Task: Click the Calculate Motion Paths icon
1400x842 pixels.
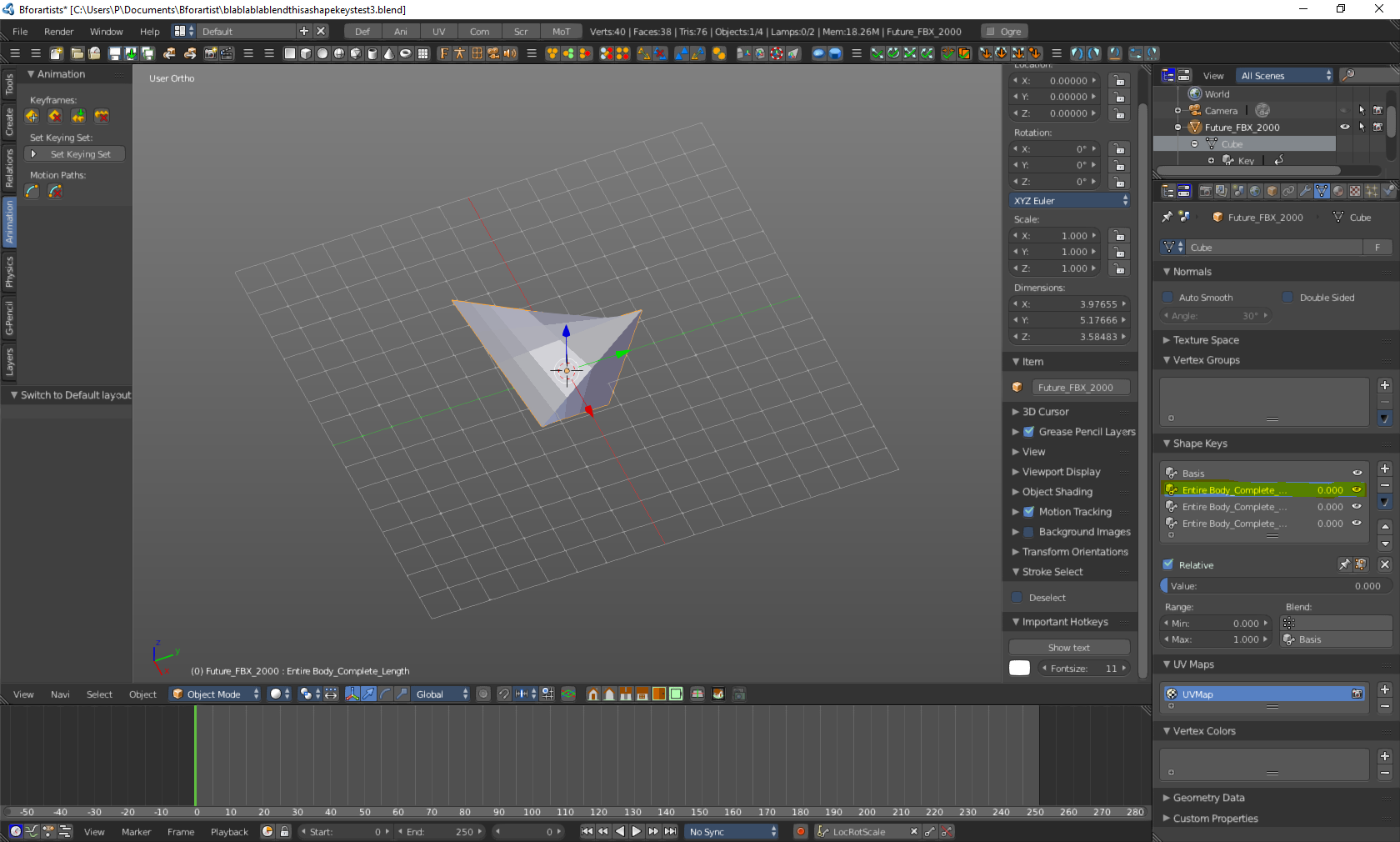Action: 32,192
